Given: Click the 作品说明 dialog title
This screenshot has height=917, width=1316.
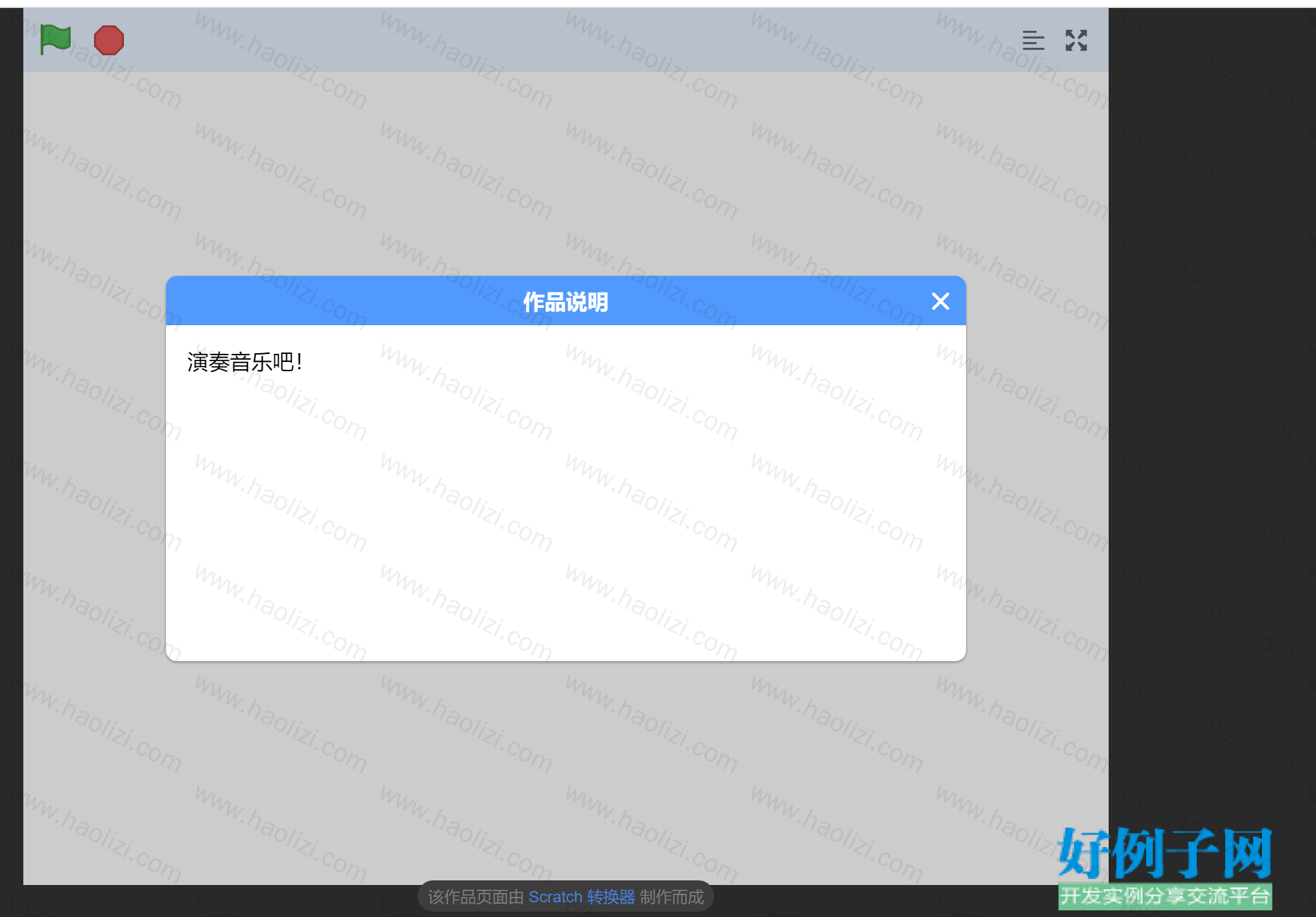Looking at the screenshot, I should tap(565, 302).
